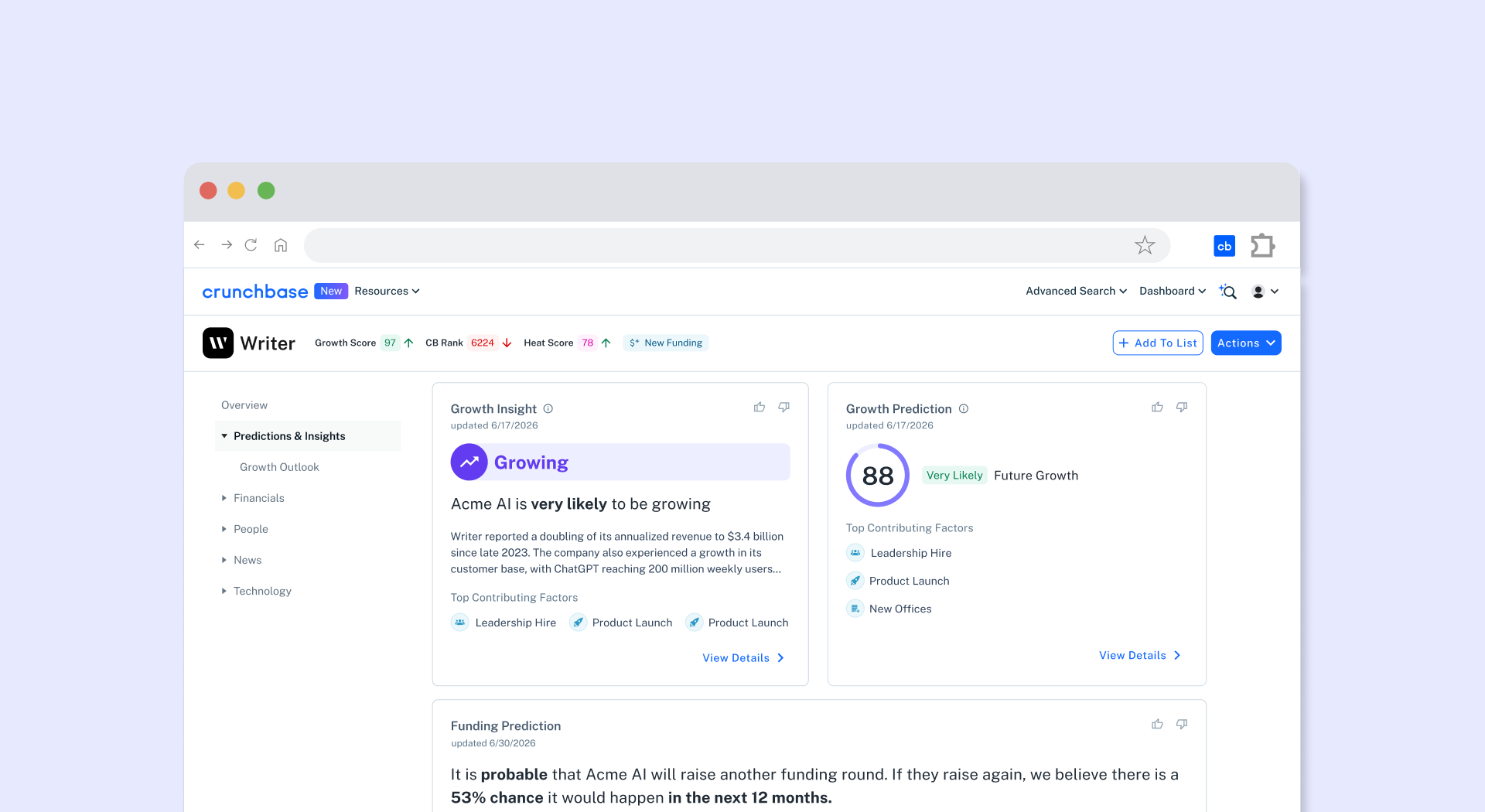Click the browser forward arrow
Viewport: 1485px width, 812px height.
click(x=227, y=245)
